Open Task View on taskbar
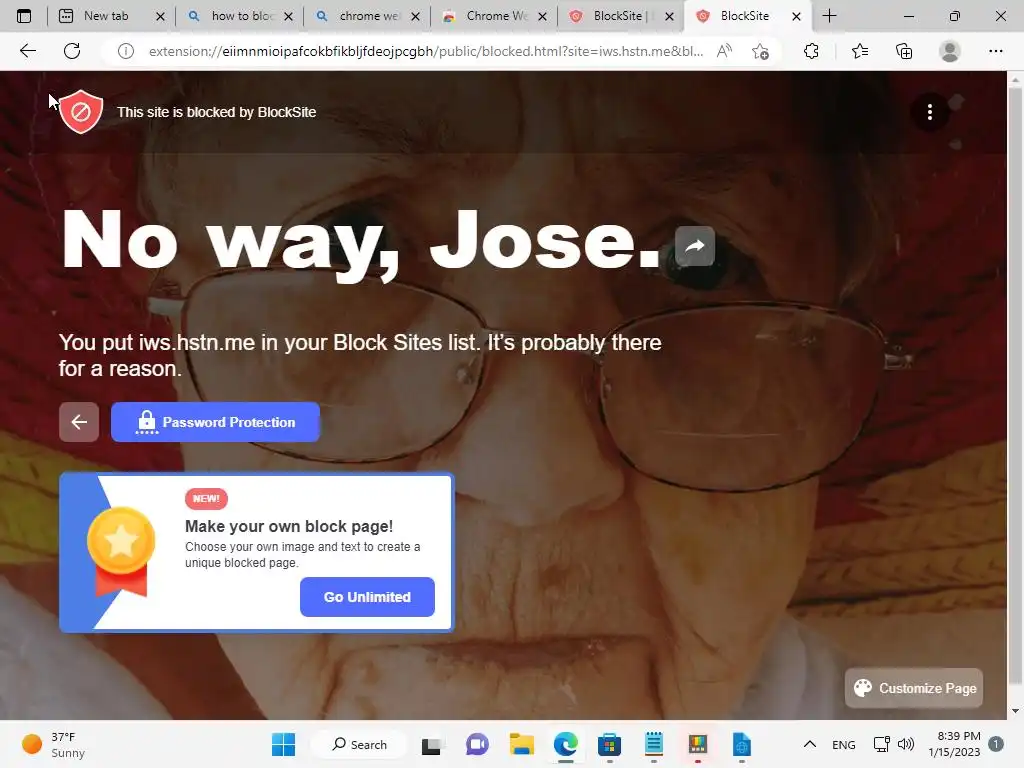 (431, 744)
